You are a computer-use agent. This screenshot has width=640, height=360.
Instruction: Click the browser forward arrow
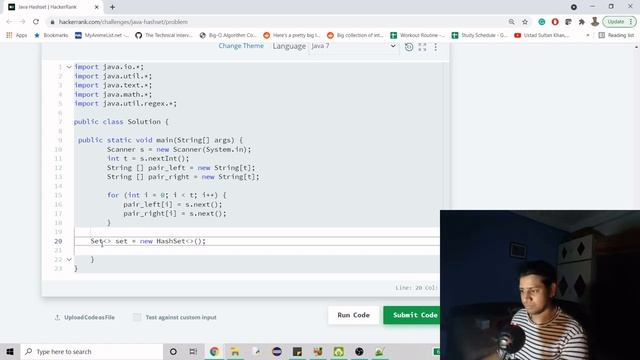(x=22, y=22)
